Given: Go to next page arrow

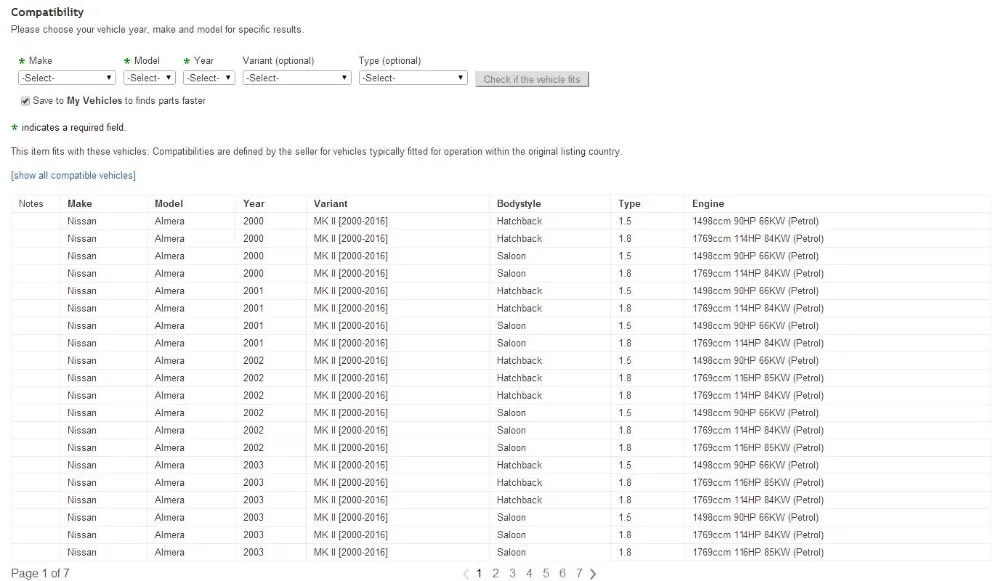Looking at the screenshot, I should click(593, 574).
